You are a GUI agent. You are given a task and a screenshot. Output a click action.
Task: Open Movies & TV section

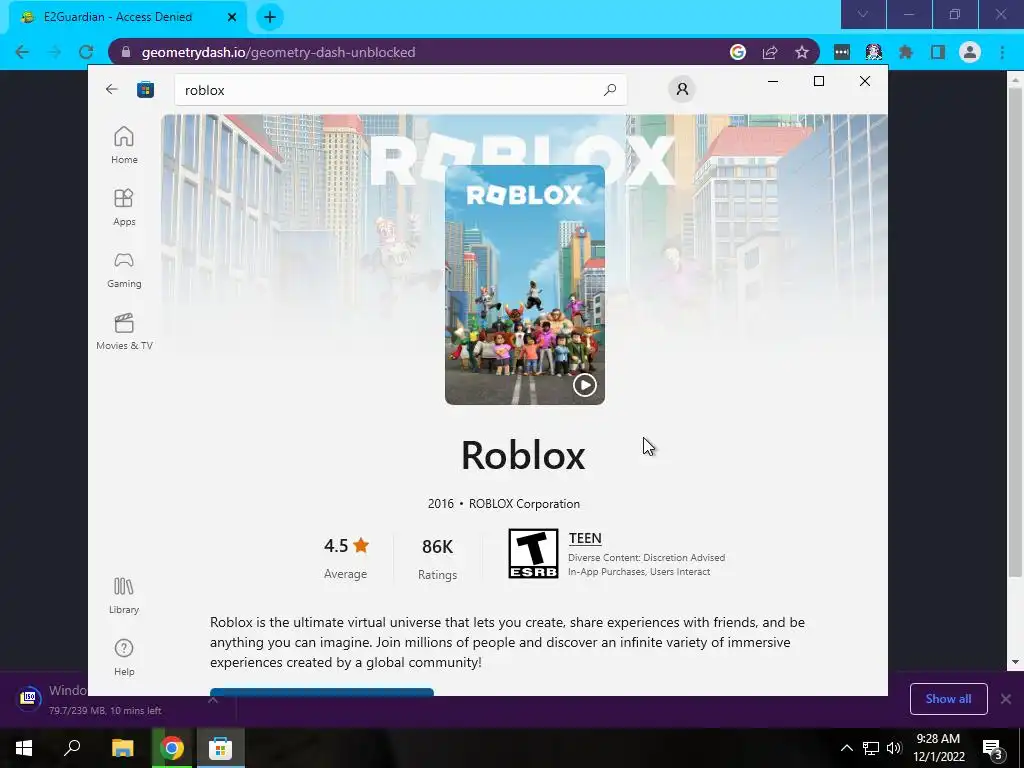(x=124, y=331)
